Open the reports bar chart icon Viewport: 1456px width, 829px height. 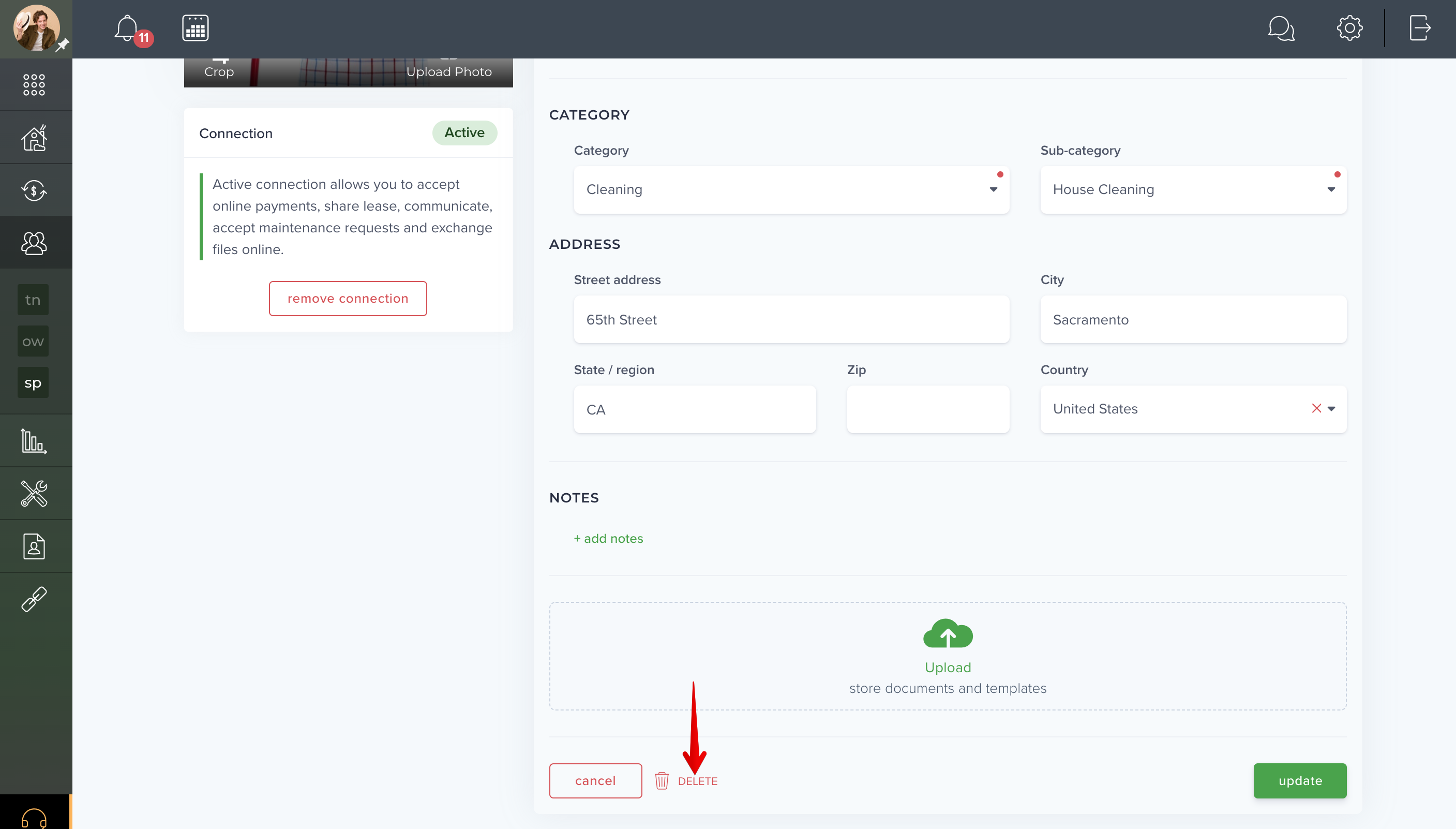tap(34, 441)
